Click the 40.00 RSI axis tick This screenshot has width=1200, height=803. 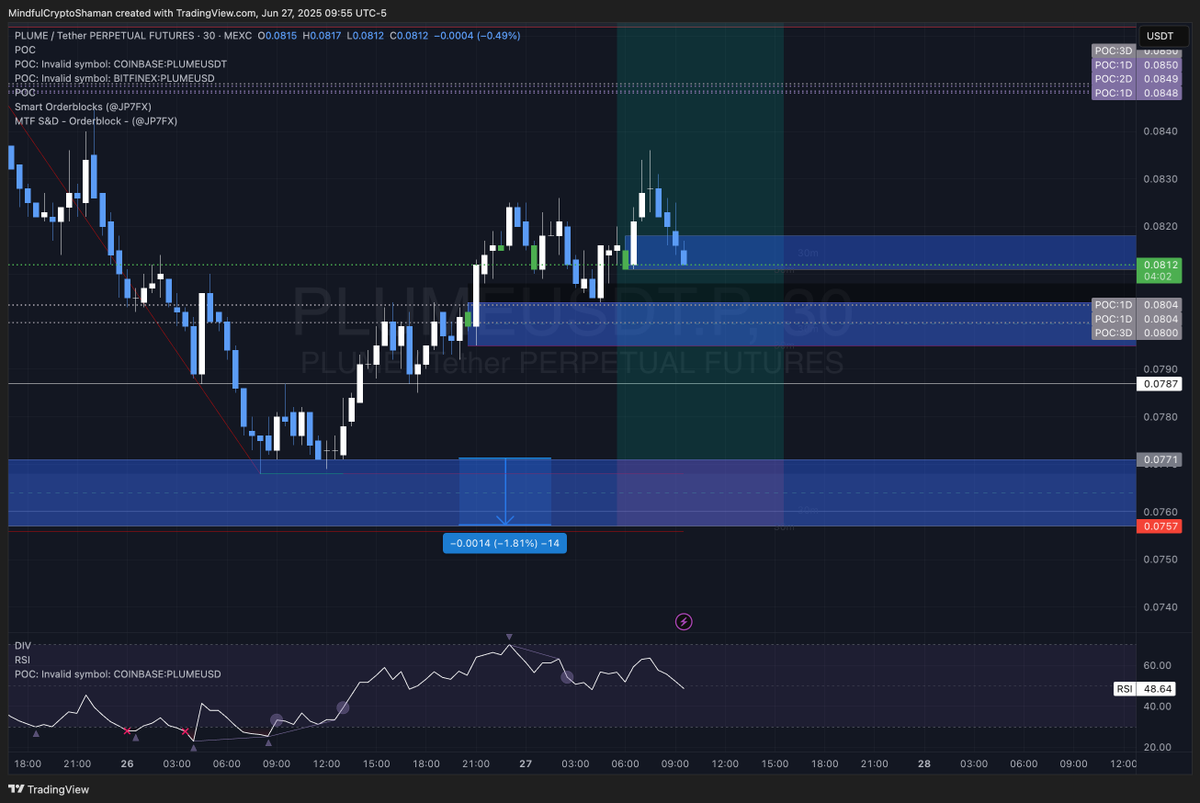(1158, 706)
